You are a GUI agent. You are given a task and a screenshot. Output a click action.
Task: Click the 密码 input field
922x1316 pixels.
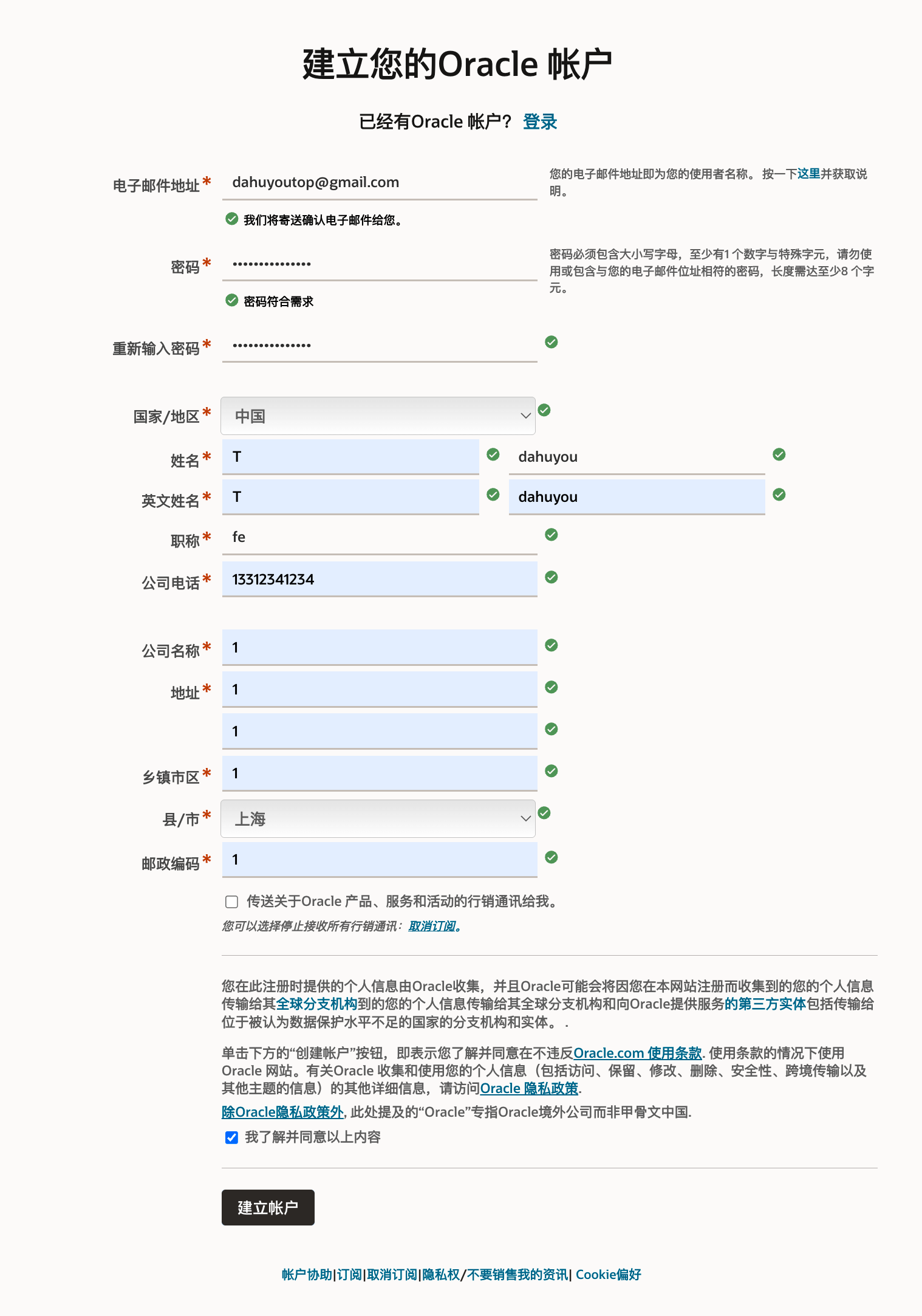[x=380, y=264]
